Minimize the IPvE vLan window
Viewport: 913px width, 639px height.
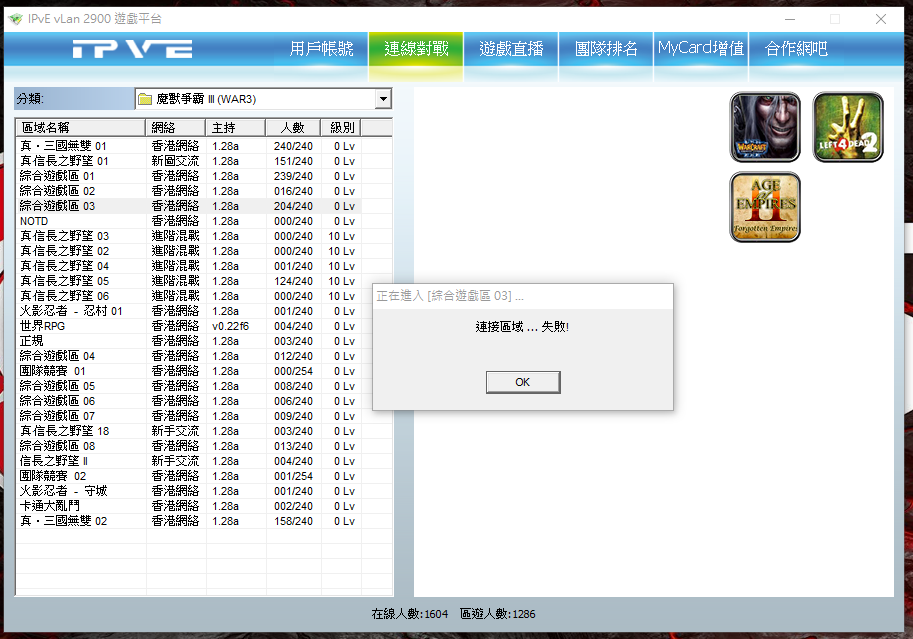(x=790, y=19)
